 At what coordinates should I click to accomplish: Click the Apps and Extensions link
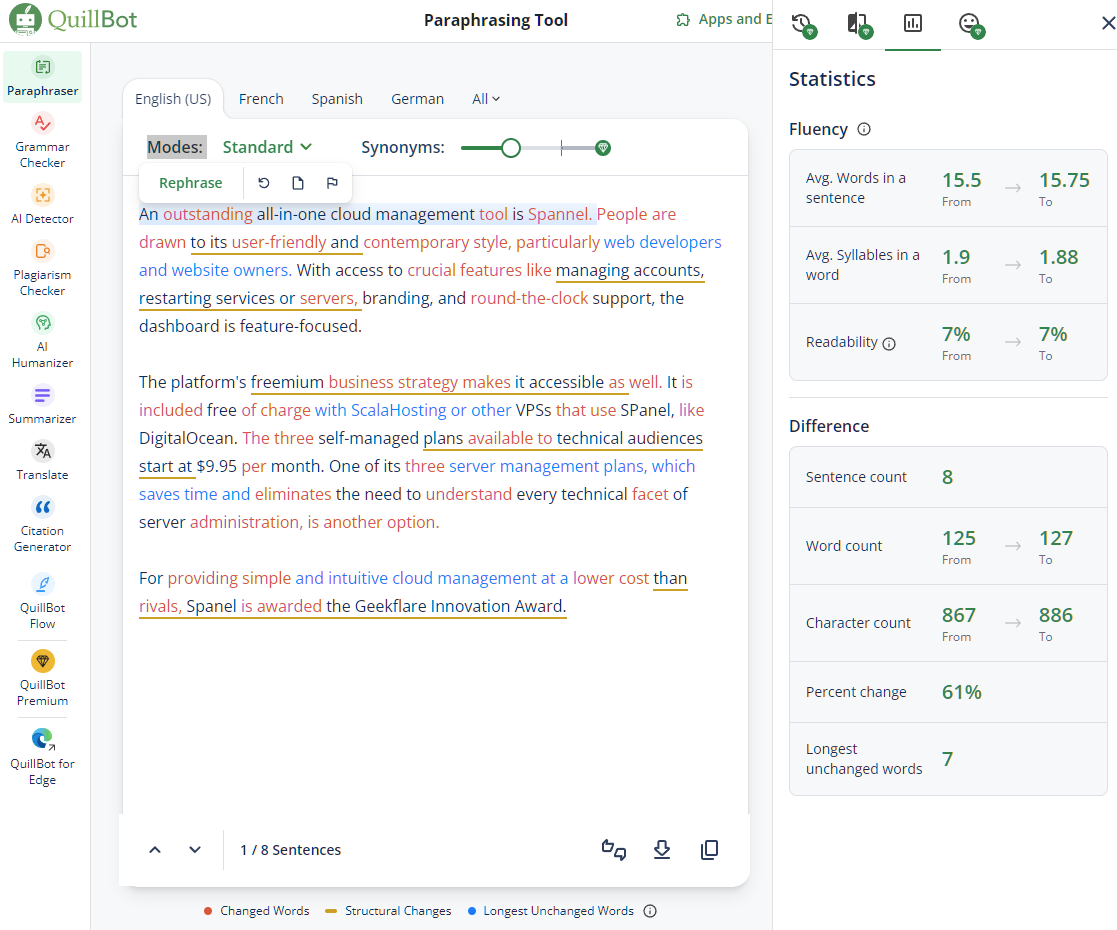click(x=734, y=19)
